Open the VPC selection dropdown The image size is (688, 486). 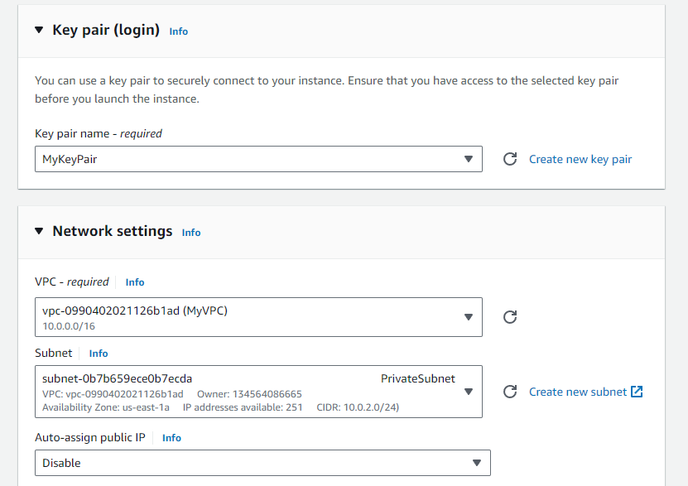click(258, 317)
